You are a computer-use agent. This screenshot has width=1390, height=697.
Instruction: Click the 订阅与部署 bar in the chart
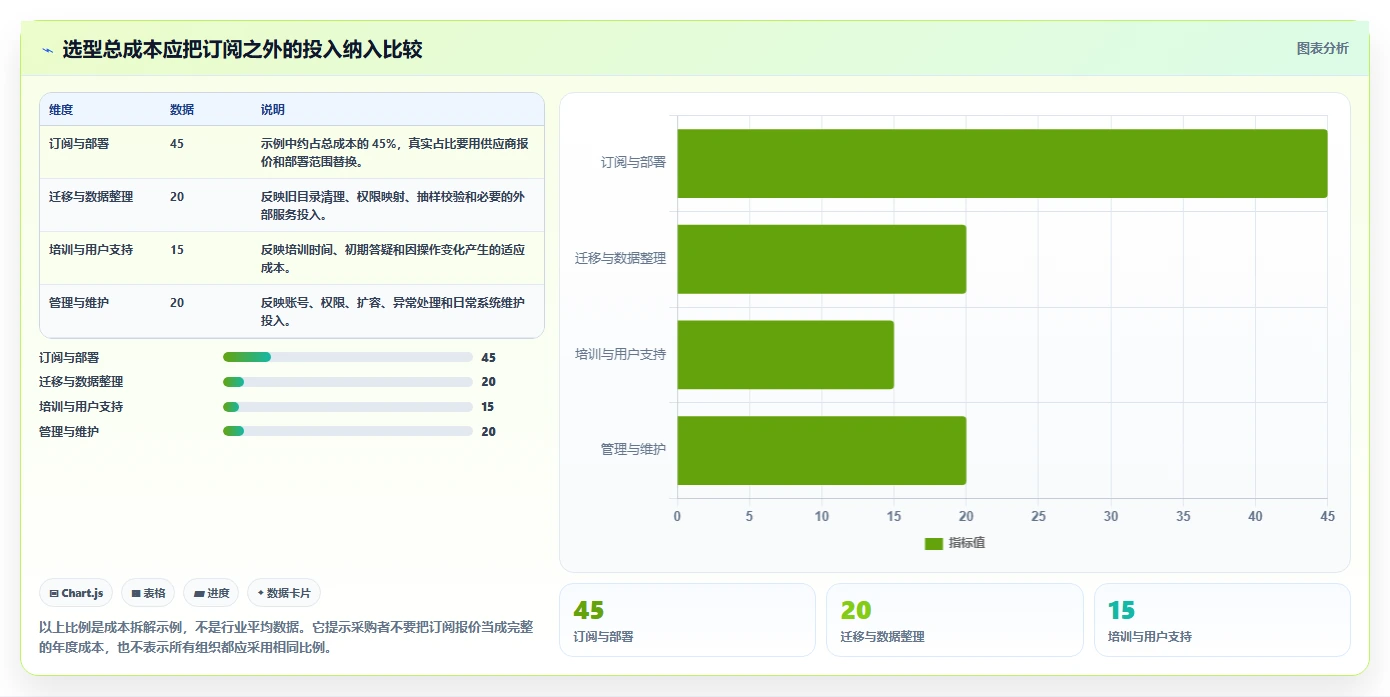1002,163
